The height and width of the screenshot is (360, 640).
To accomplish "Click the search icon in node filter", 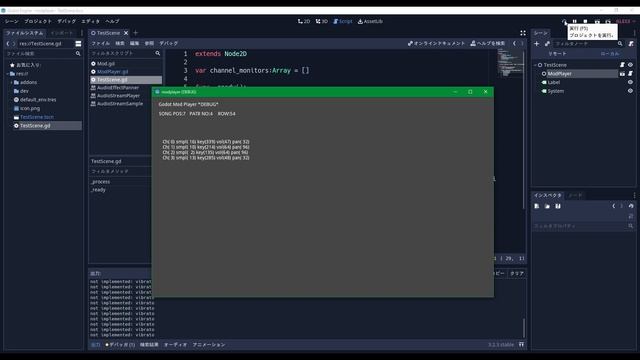I will [620, 44].
